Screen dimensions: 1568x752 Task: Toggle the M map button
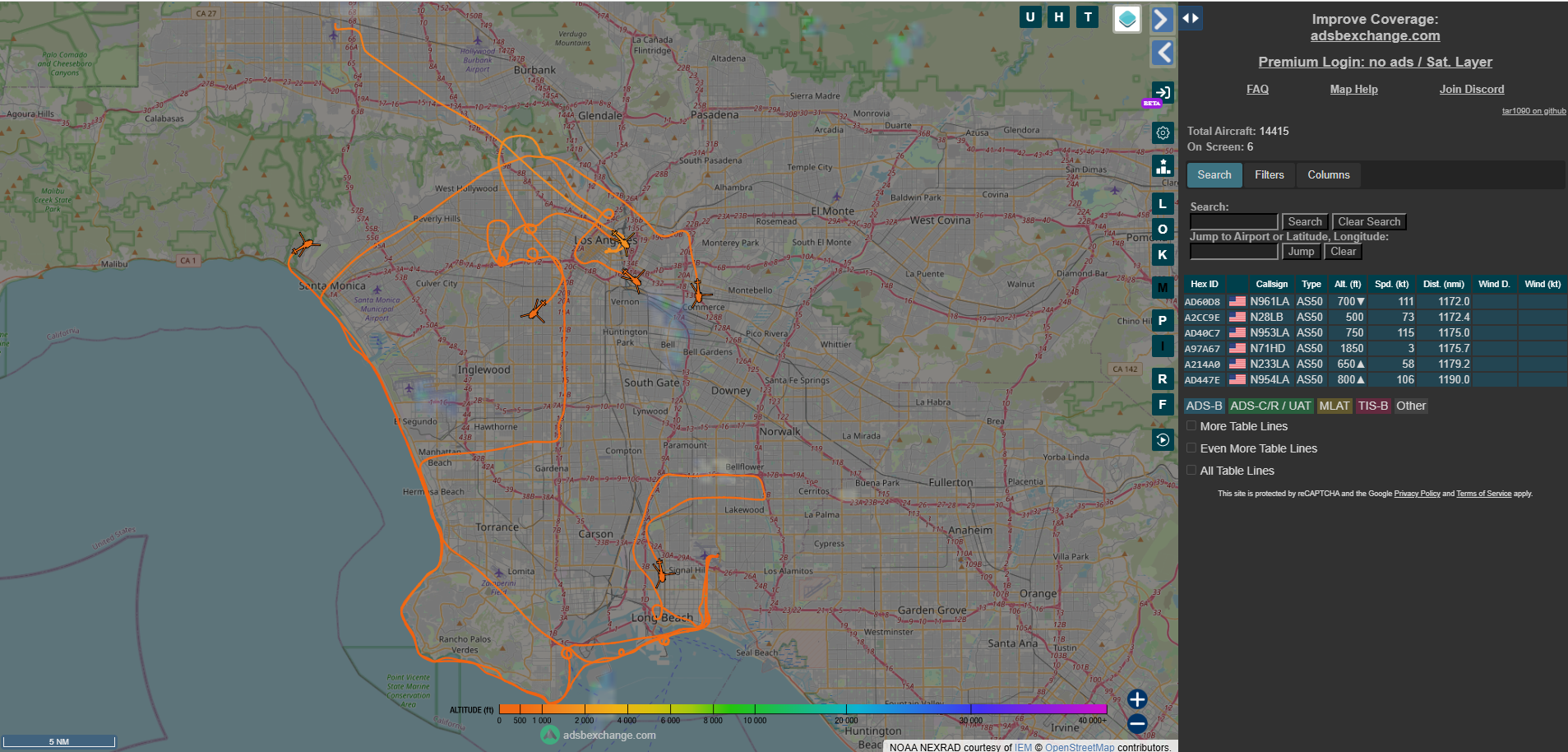click(x=1163, y=288)
